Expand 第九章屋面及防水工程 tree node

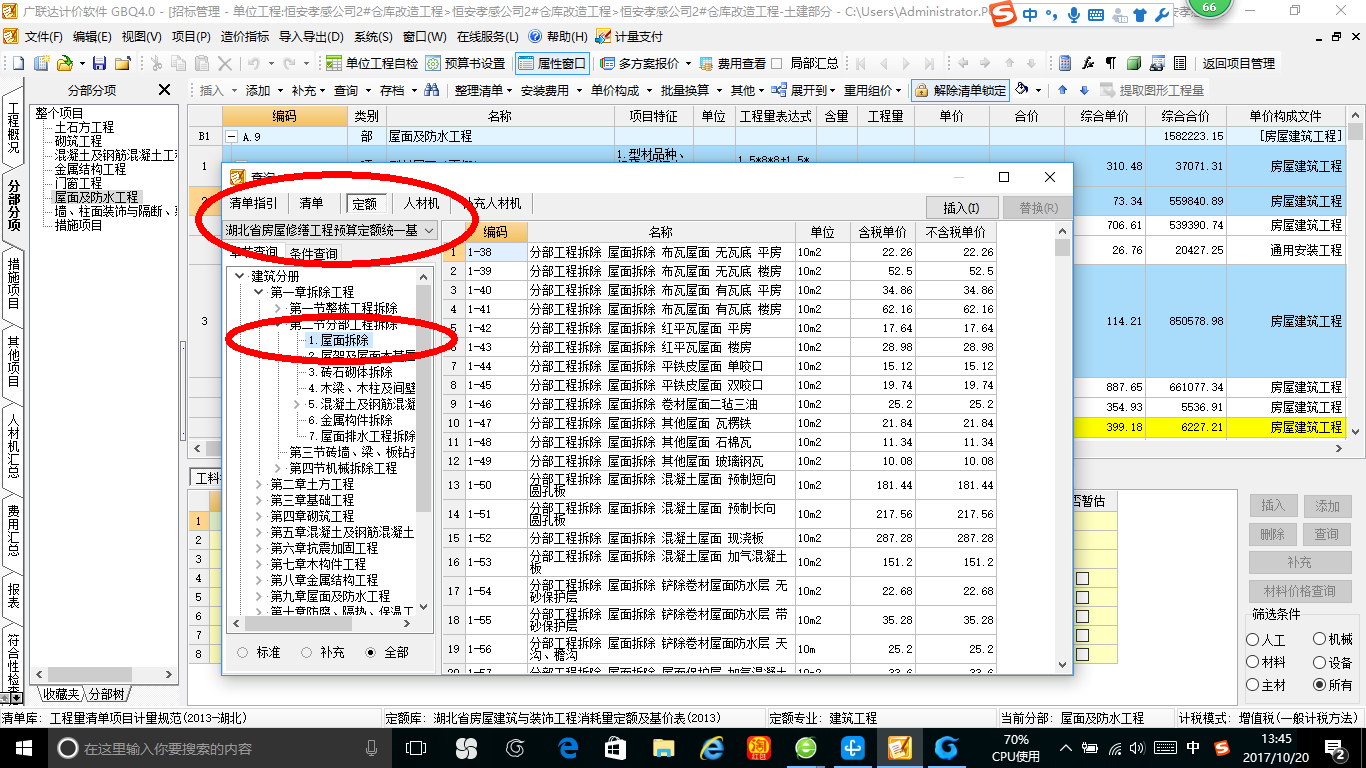click(x=259, y=596)
